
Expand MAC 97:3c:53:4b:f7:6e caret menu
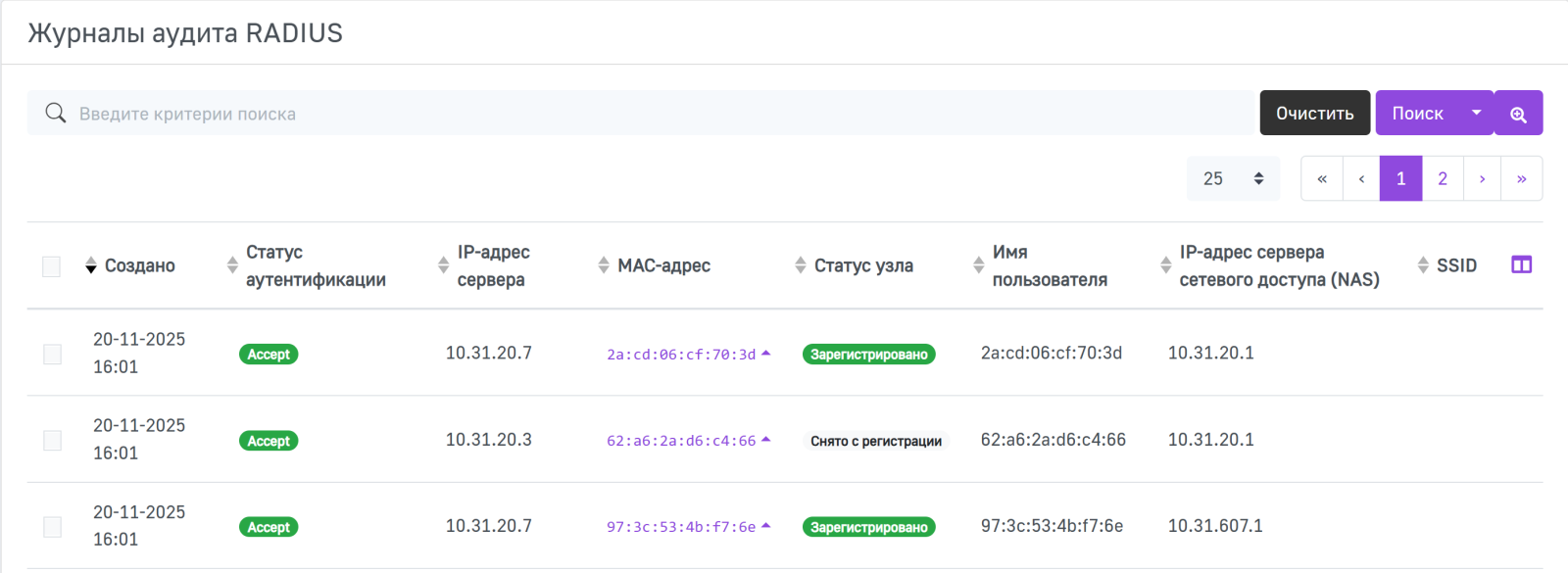coord(766,526)
